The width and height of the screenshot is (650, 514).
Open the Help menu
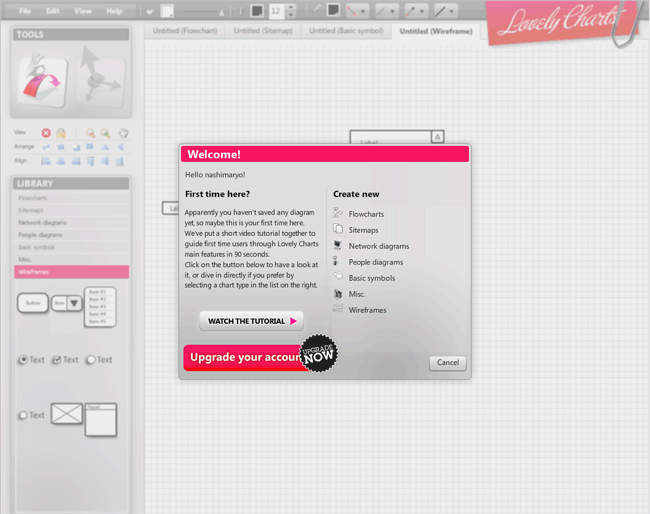tap(114, 11)
